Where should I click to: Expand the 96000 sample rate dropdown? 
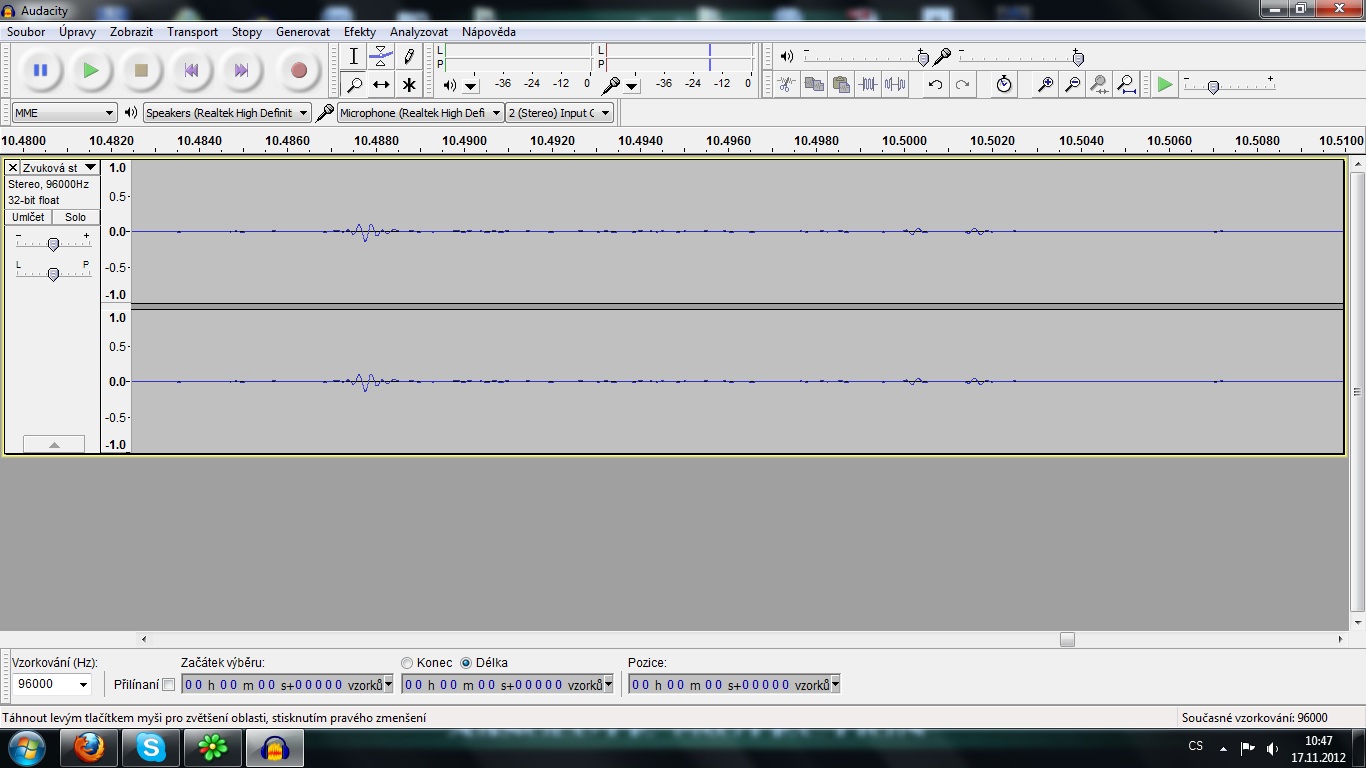52,684
